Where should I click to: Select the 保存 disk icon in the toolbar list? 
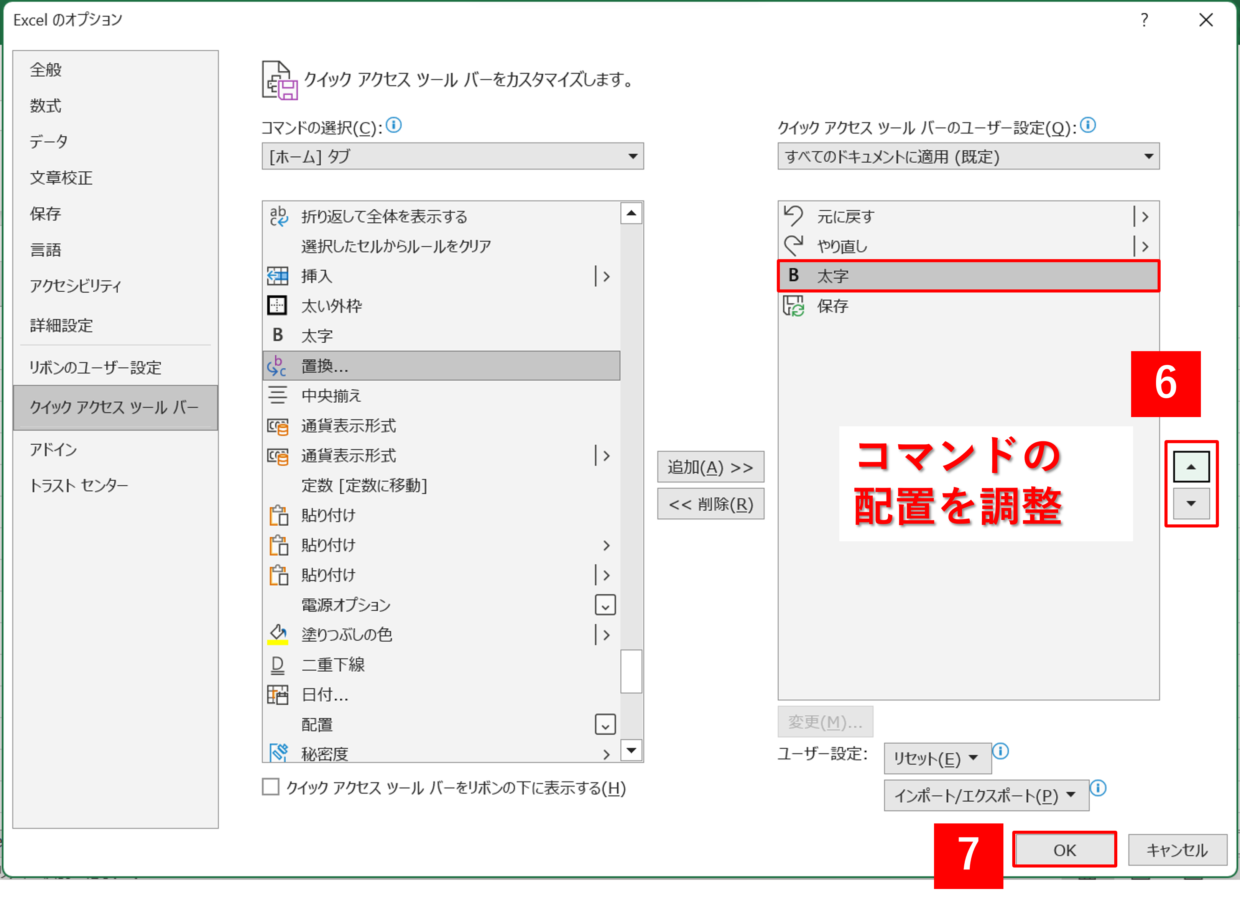pyautogui.click(x=794, y=306)
